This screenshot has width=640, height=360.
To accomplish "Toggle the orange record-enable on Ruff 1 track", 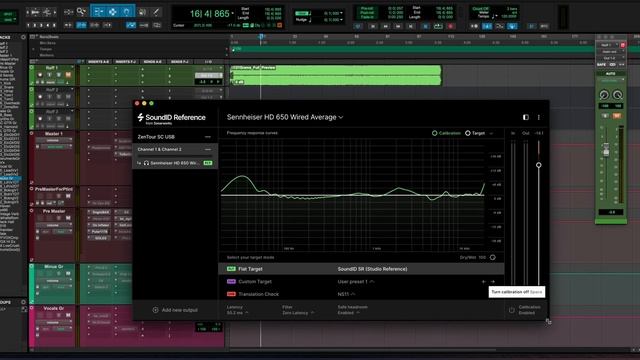I will point(68,75).
